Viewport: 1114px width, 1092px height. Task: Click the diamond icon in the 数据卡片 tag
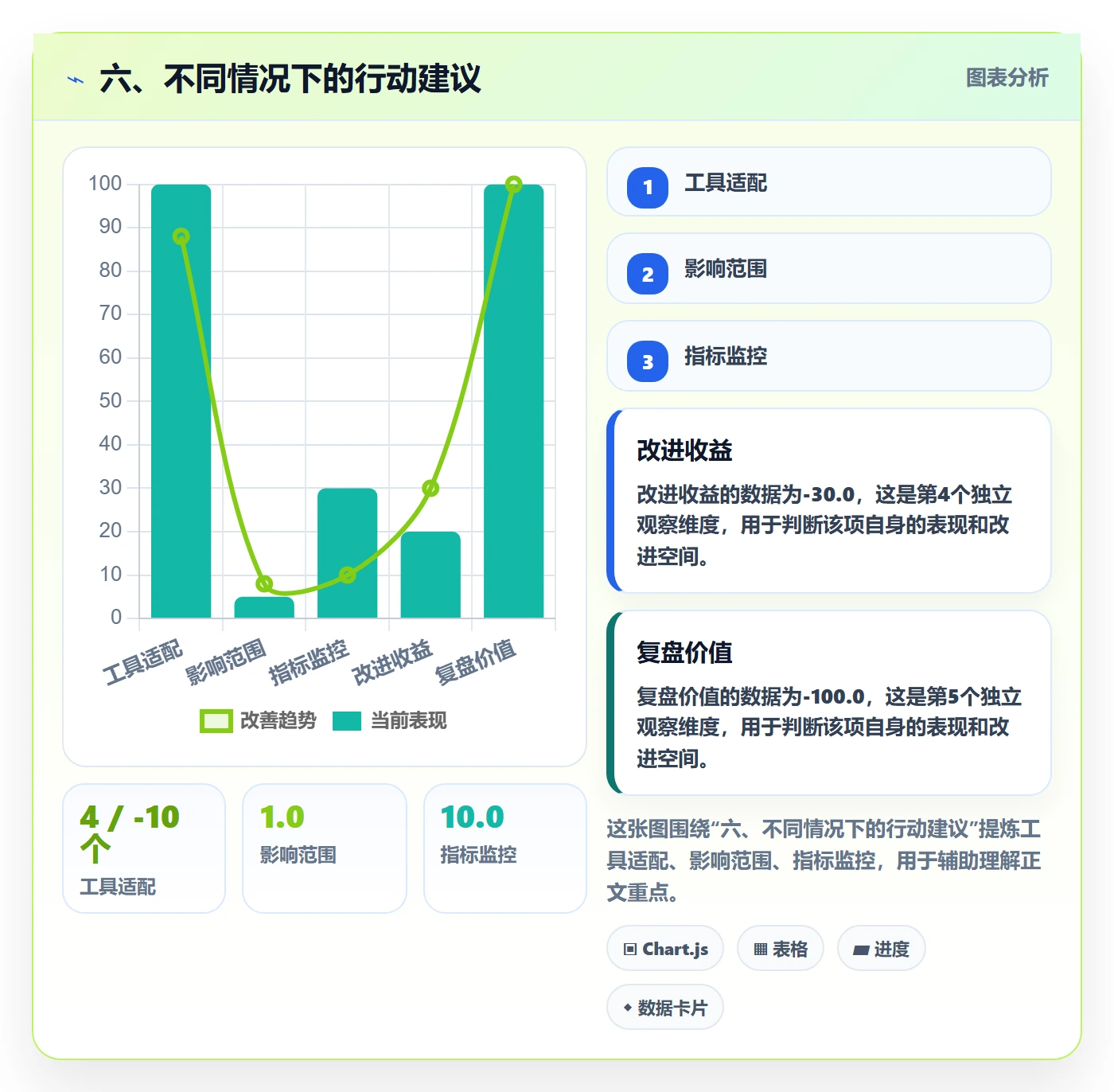point(628,1008)
